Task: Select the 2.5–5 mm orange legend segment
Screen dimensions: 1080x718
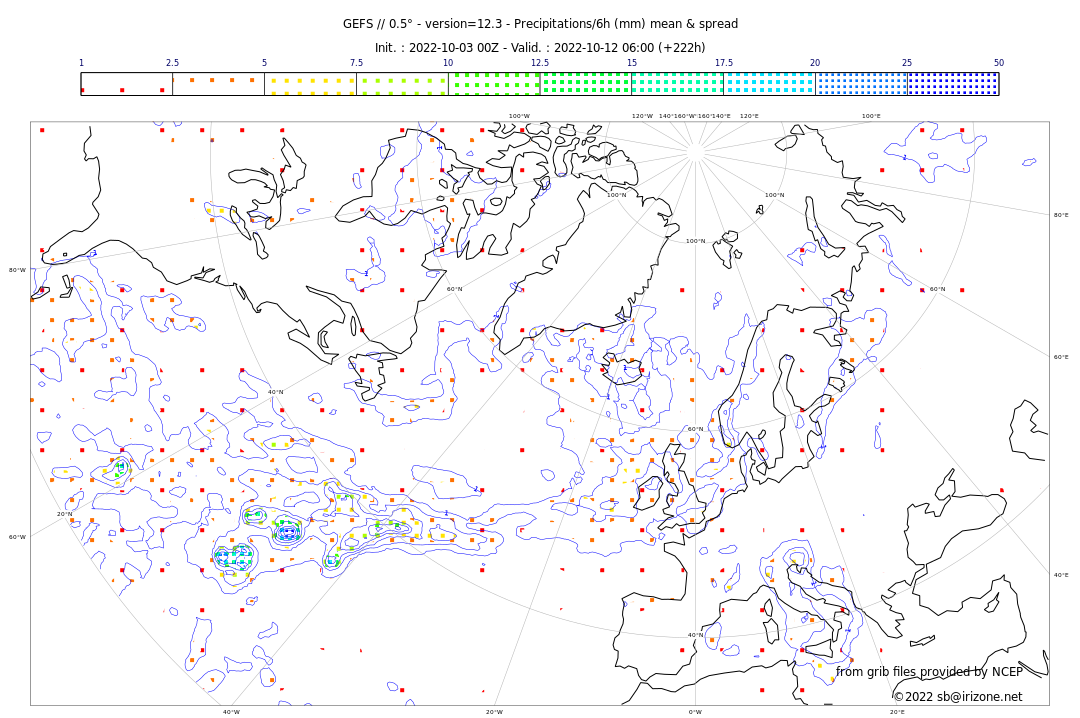Action: [218, 84]
